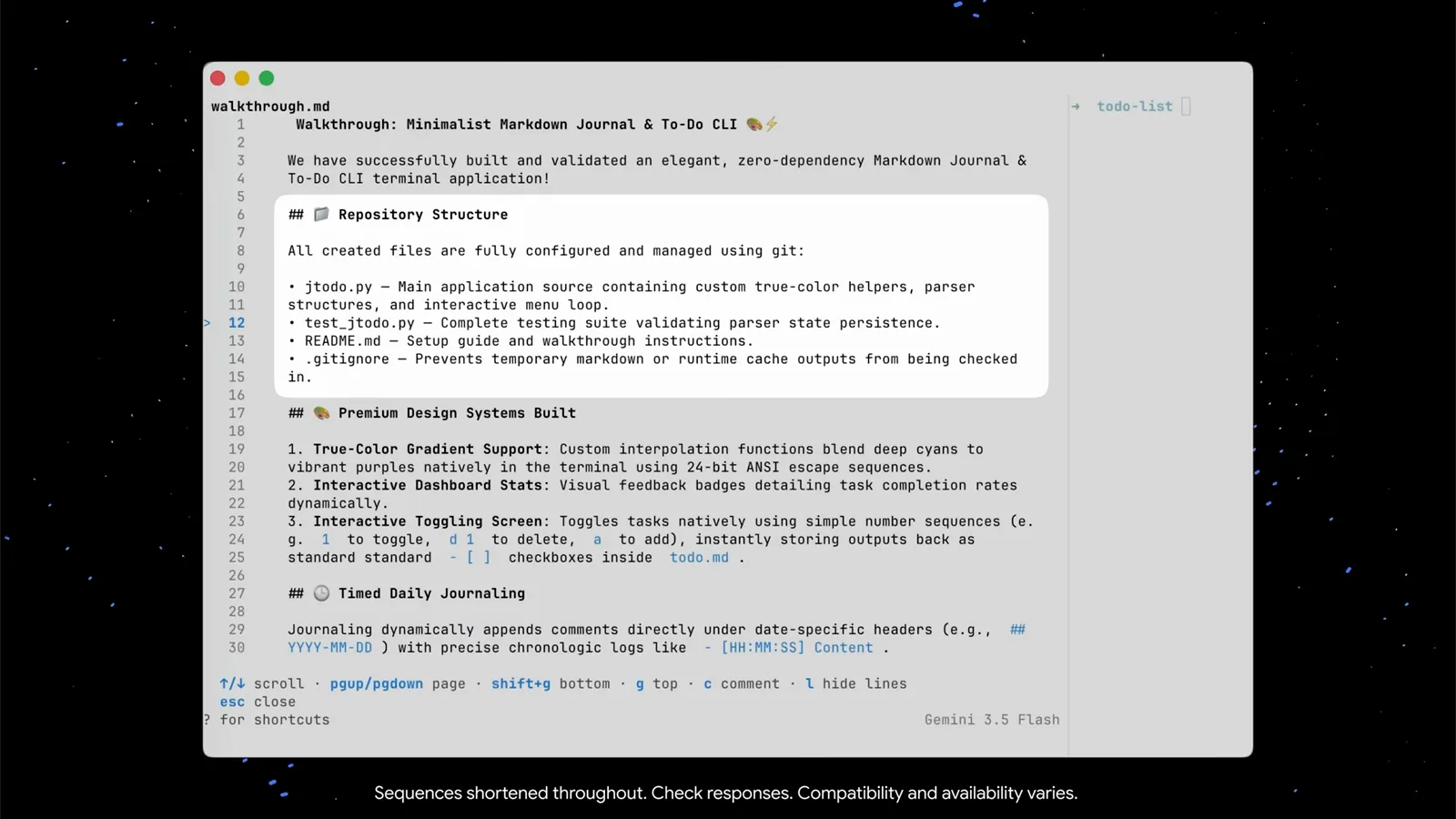
Task: Click the clock emoji beside Timed Daily Journaling
Action: [x=321, y=593]
